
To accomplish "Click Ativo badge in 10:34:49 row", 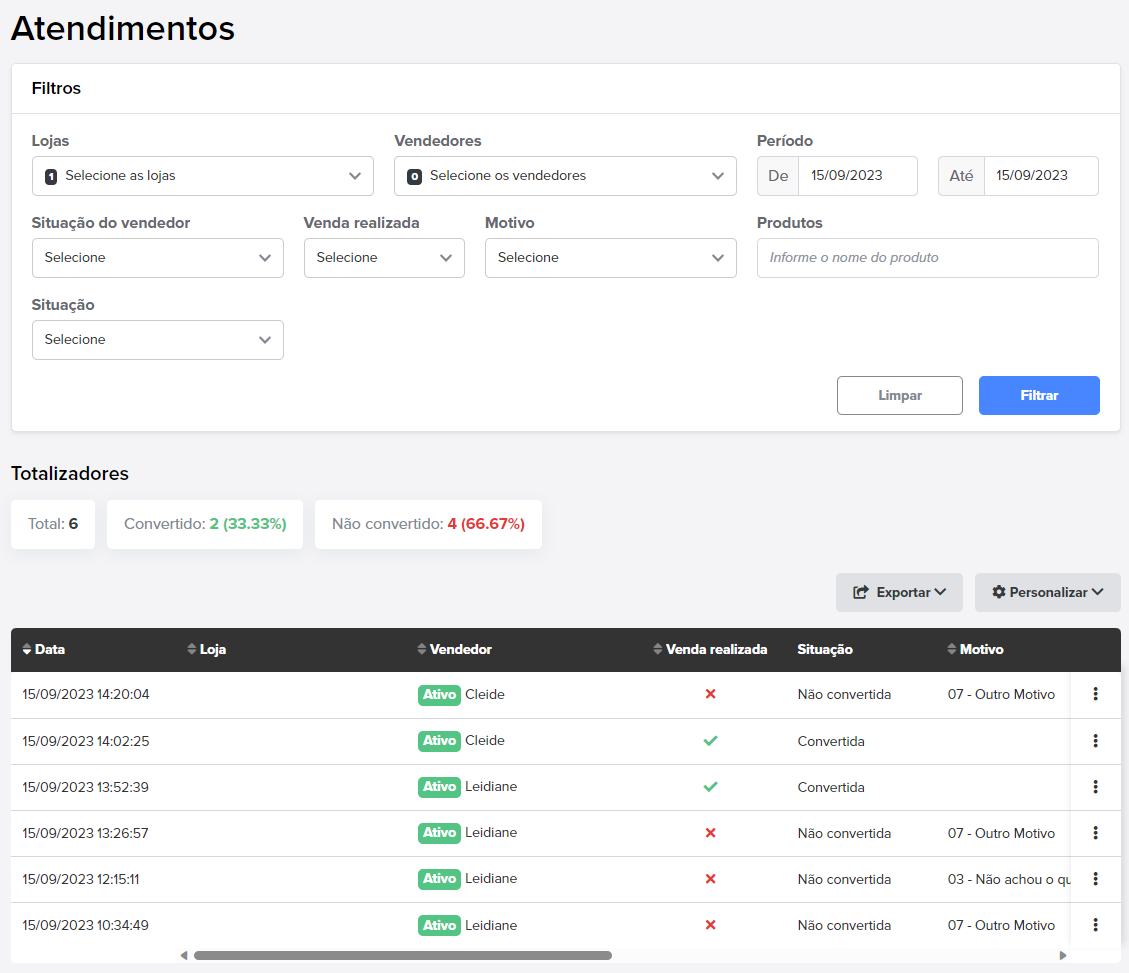I will click(x=439, y=925).
